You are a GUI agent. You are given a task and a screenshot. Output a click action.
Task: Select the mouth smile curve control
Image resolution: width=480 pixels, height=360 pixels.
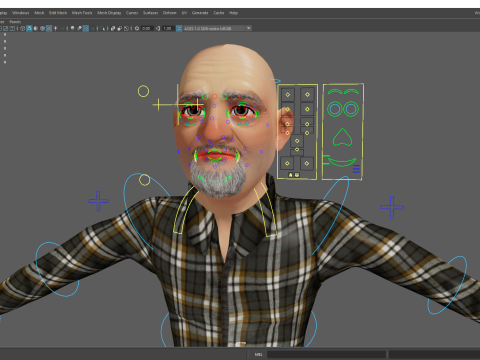pos(342,162)
